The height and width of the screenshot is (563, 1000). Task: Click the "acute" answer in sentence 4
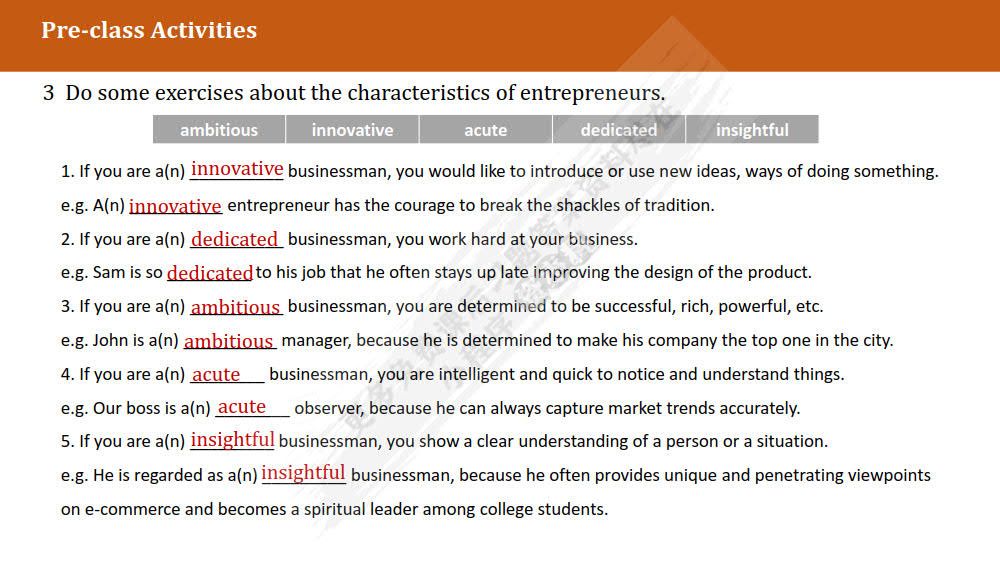pyautogui.click(x=217, y=375)
